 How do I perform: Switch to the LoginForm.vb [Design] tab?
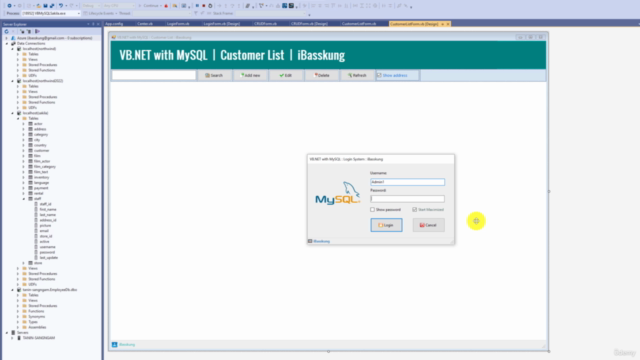click(x=222, y=24)
